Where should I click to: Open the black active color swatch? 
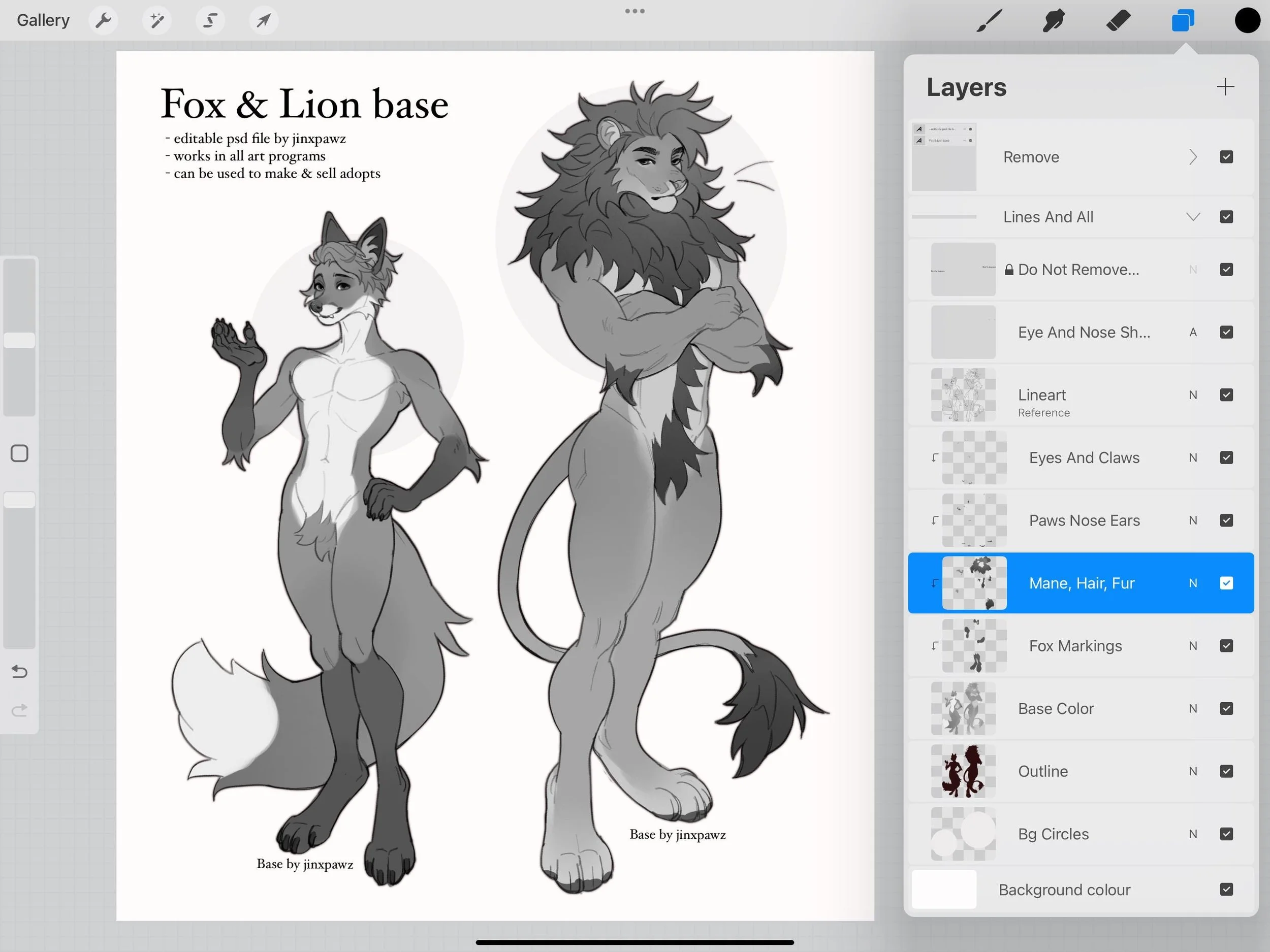click(1247, 21)
